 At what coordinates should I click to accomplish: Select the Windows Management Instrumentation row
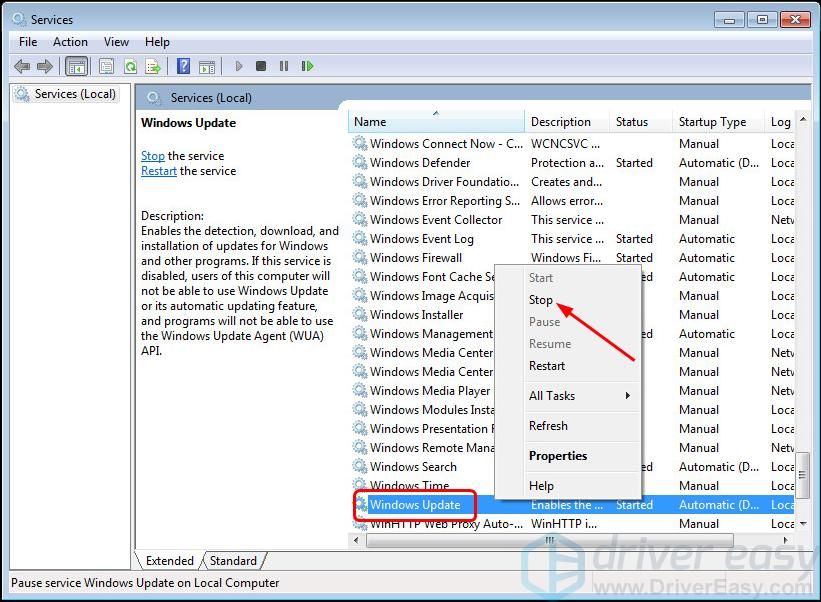431,333
